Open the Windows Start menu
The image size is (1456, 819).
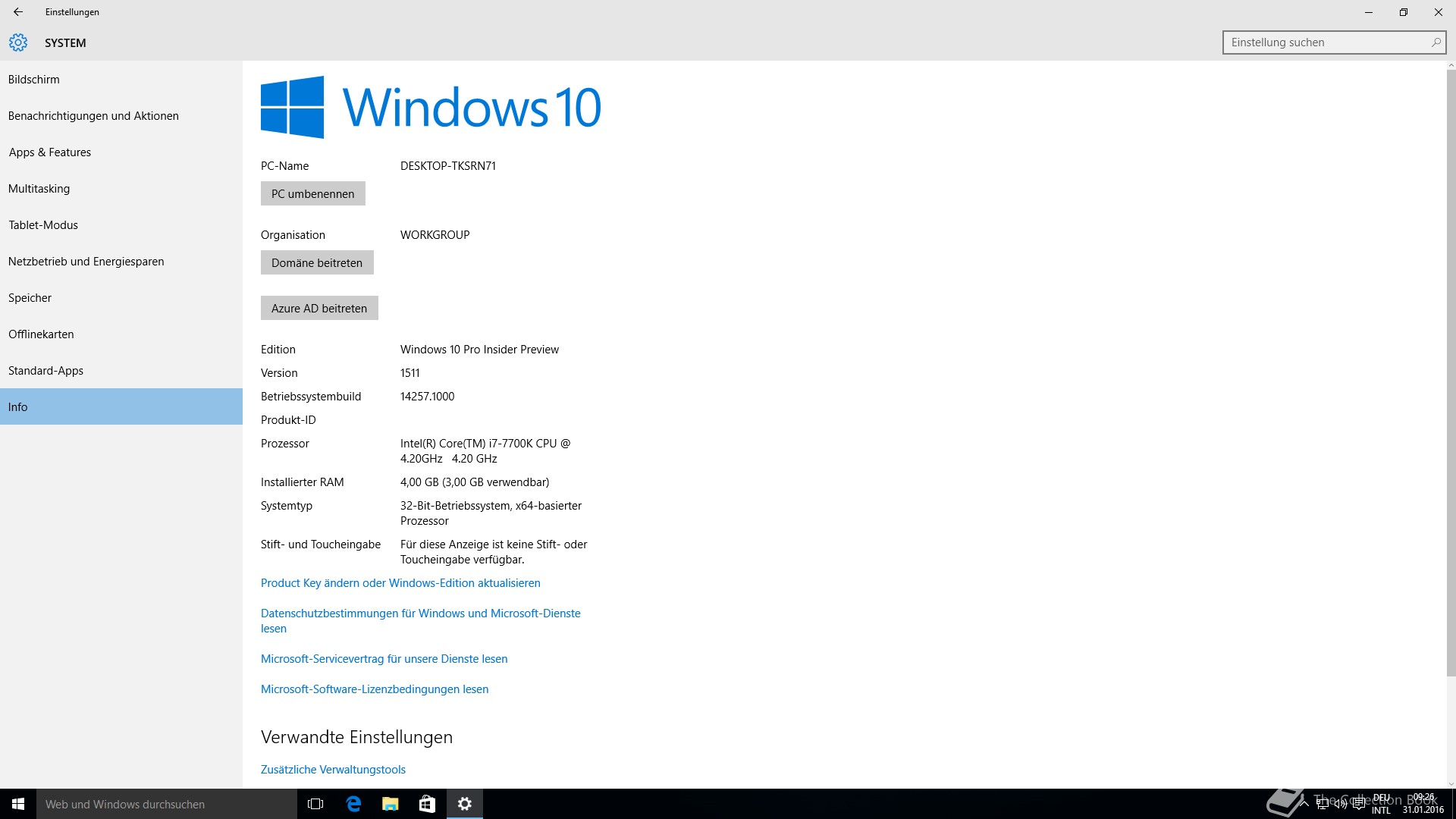point(18,804)
